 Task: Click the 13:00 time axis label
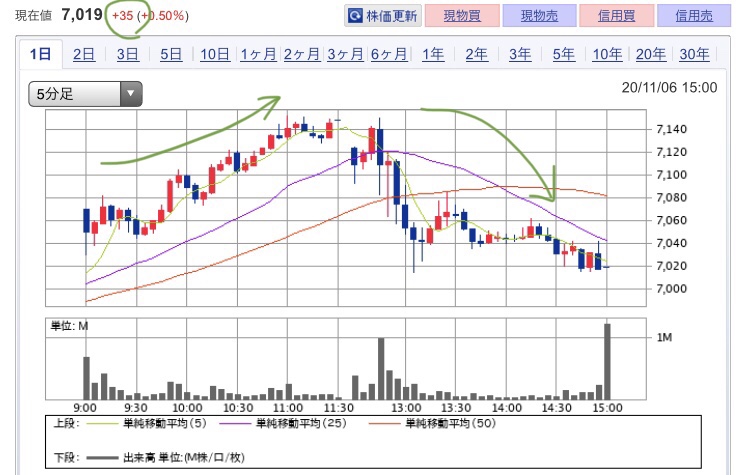coord(406,408)
